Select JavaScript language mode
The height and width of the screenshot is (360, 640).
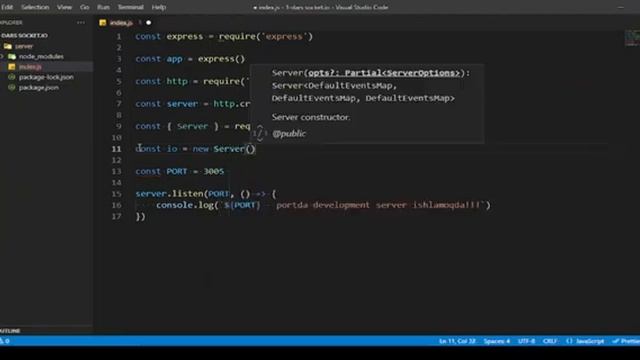point(590,341)
